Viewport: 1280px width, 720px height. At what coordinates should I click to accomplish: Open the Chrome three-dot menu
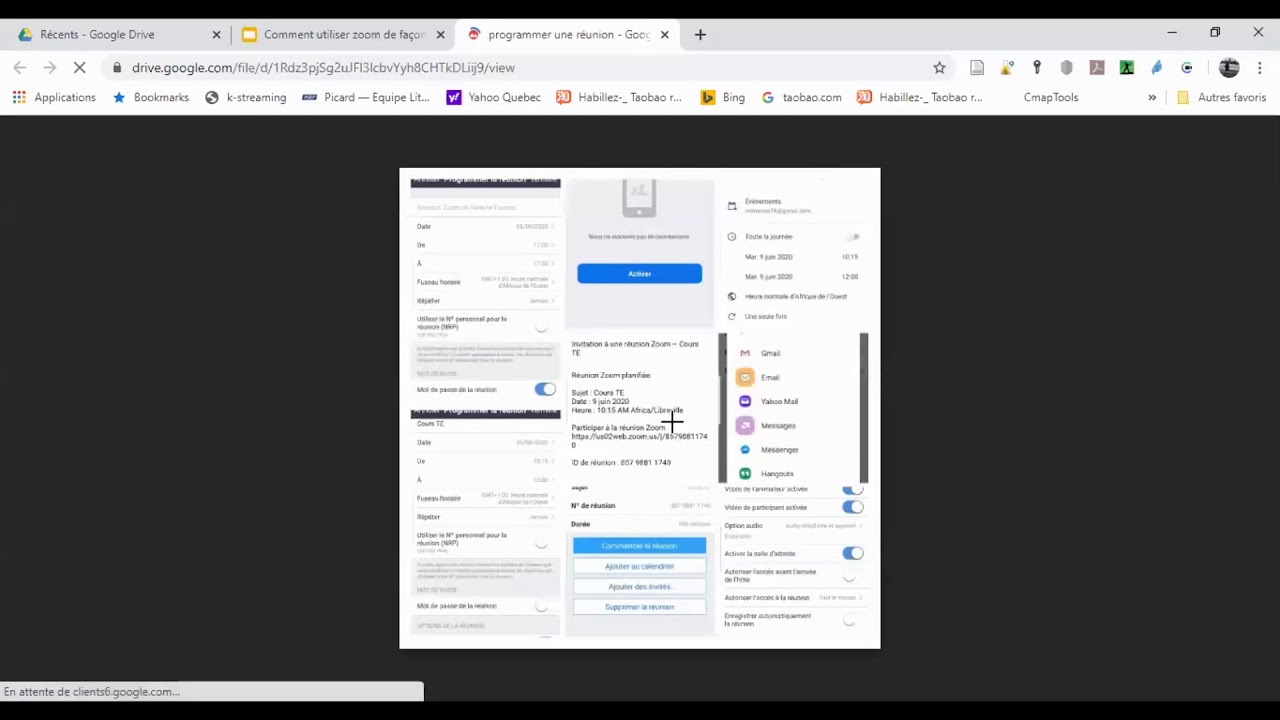point(1260,67)
